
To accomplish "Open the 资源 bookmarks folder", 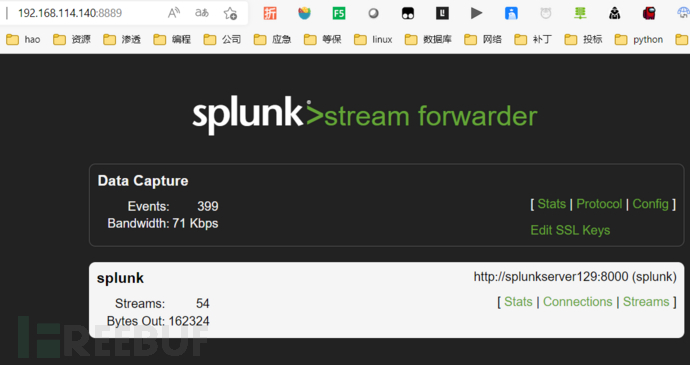I will tap(72, 40).
